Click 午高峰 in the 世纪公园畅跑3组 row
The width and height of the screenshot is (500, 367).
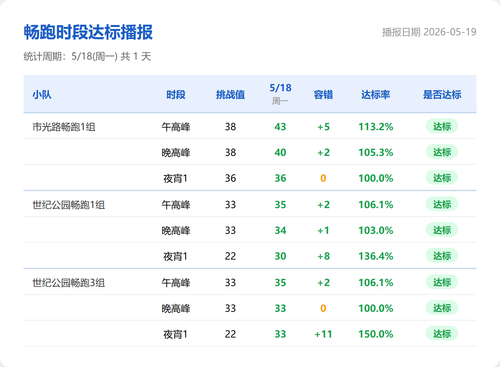(176, 283)
